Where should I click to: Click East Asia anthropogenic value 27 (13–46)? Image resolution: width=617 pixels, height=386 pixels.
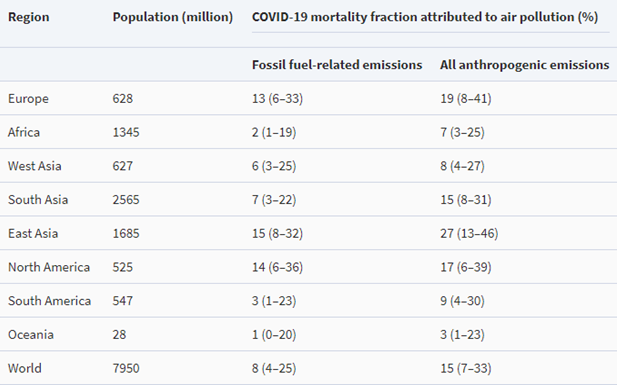[469, 234]
